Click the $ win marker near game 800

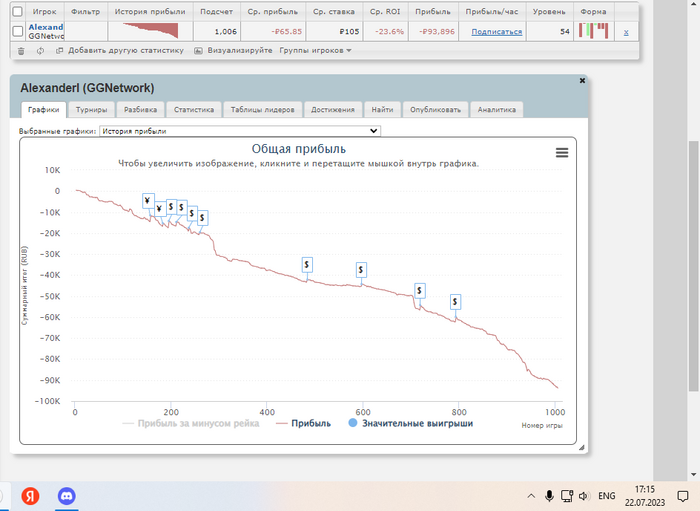point(455,302)
